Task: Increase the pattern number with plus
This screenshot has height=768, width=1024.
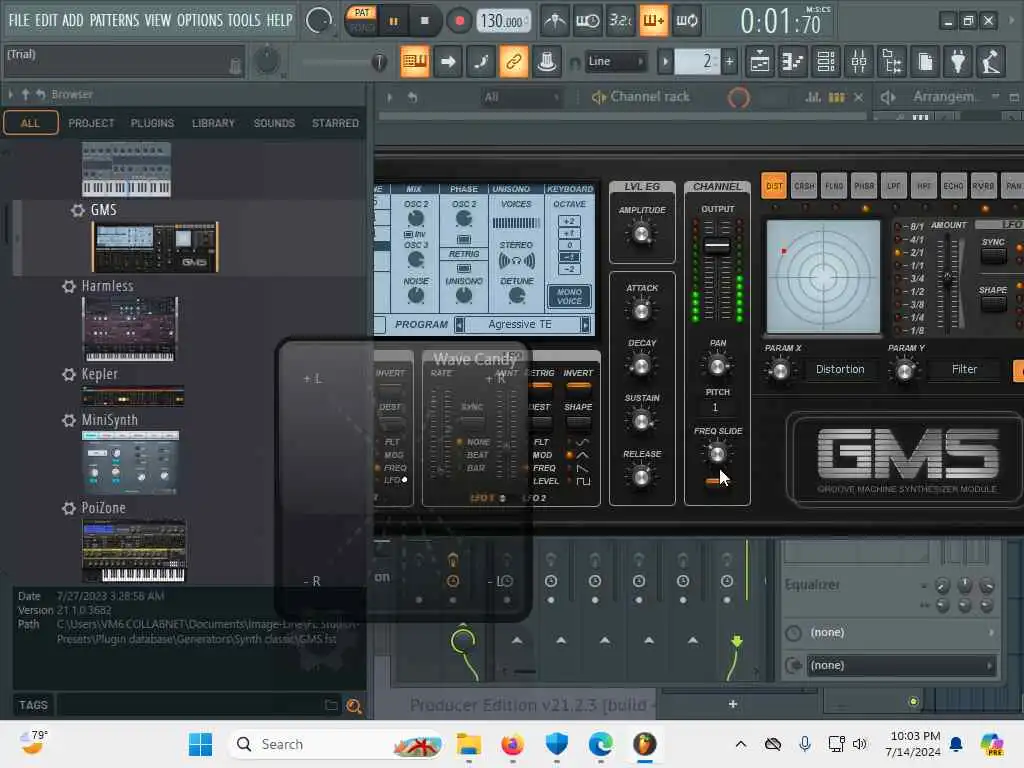Action: coord(729,62)
